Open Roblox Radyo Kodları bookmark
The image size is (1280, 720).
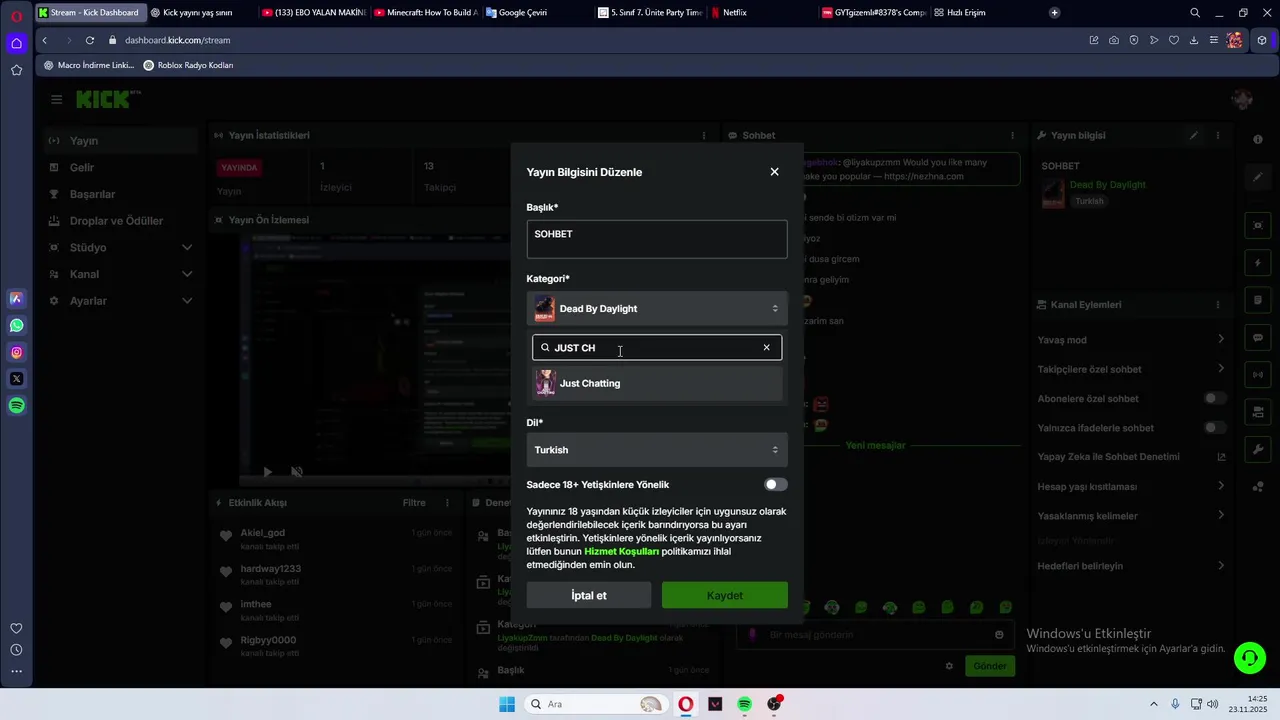tap(189, 65)
